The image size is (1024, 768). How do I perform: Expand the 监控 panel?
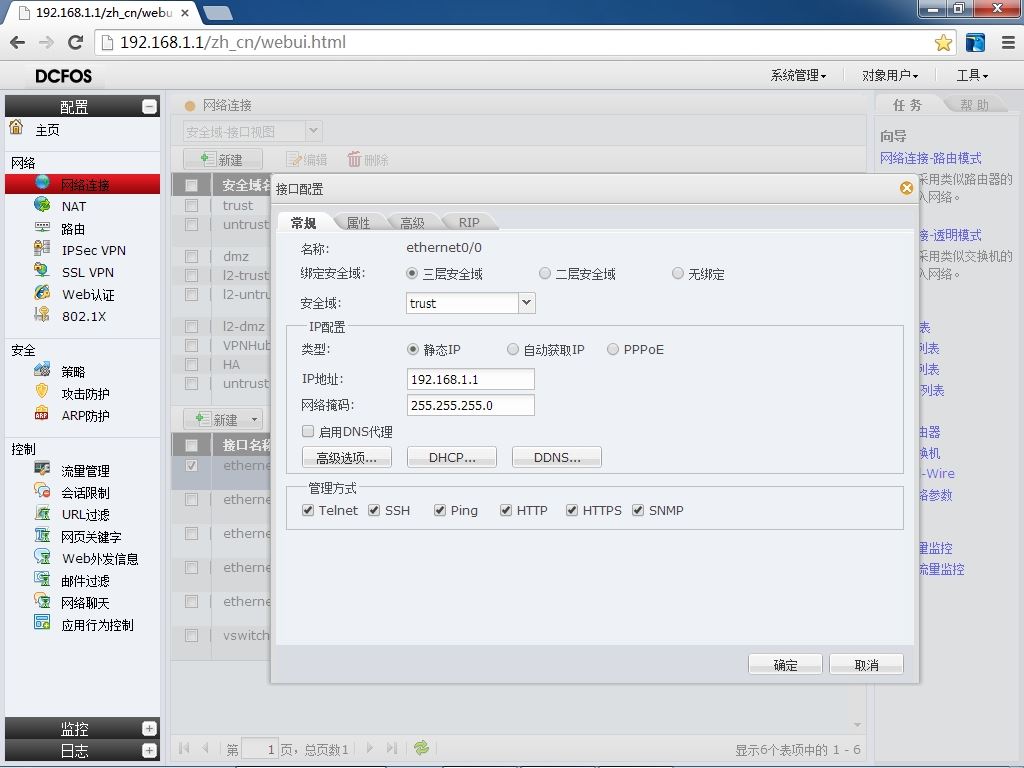click(149, 728)
